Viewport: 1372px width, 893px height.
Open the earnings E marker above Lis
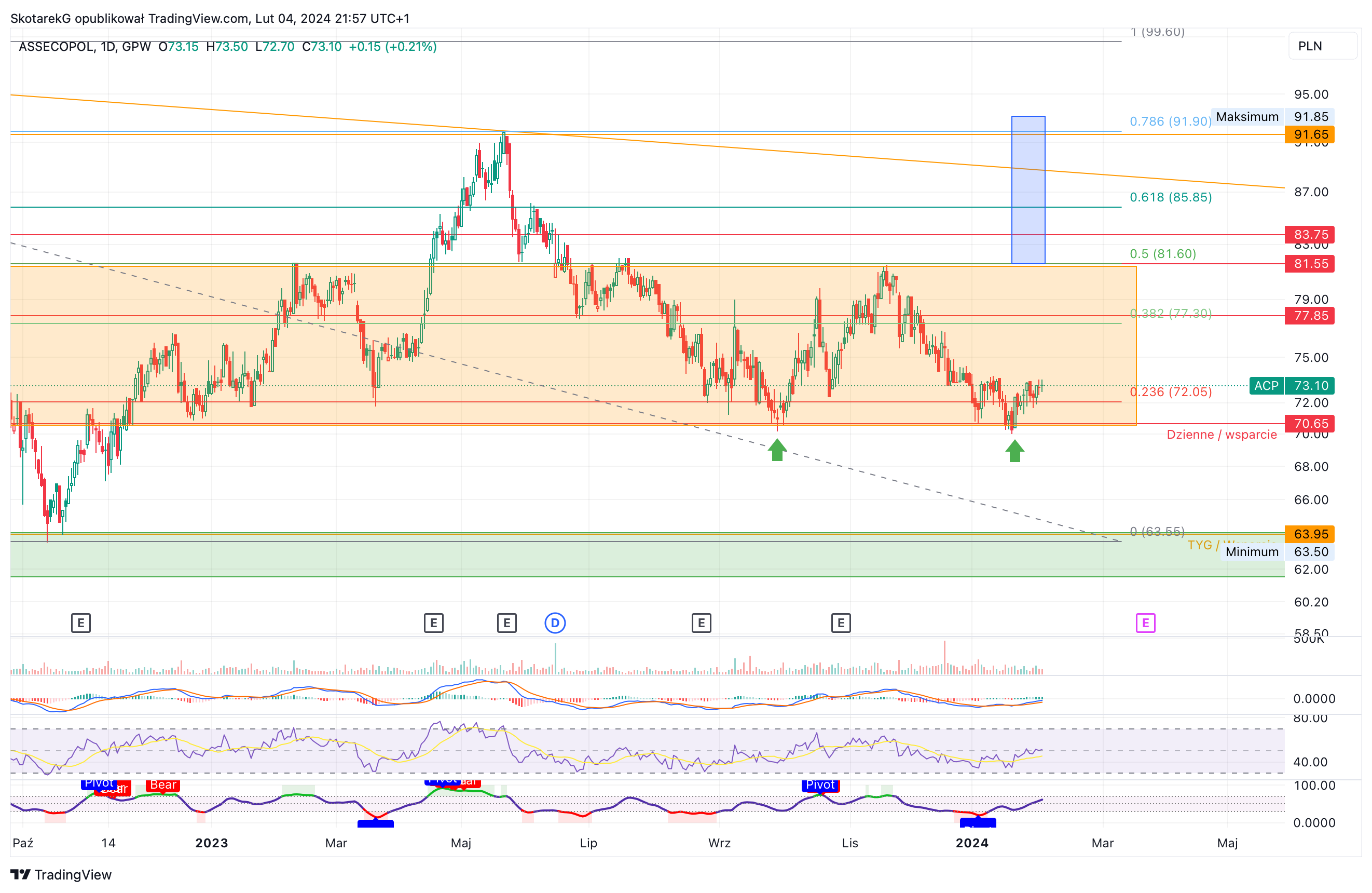841,623
